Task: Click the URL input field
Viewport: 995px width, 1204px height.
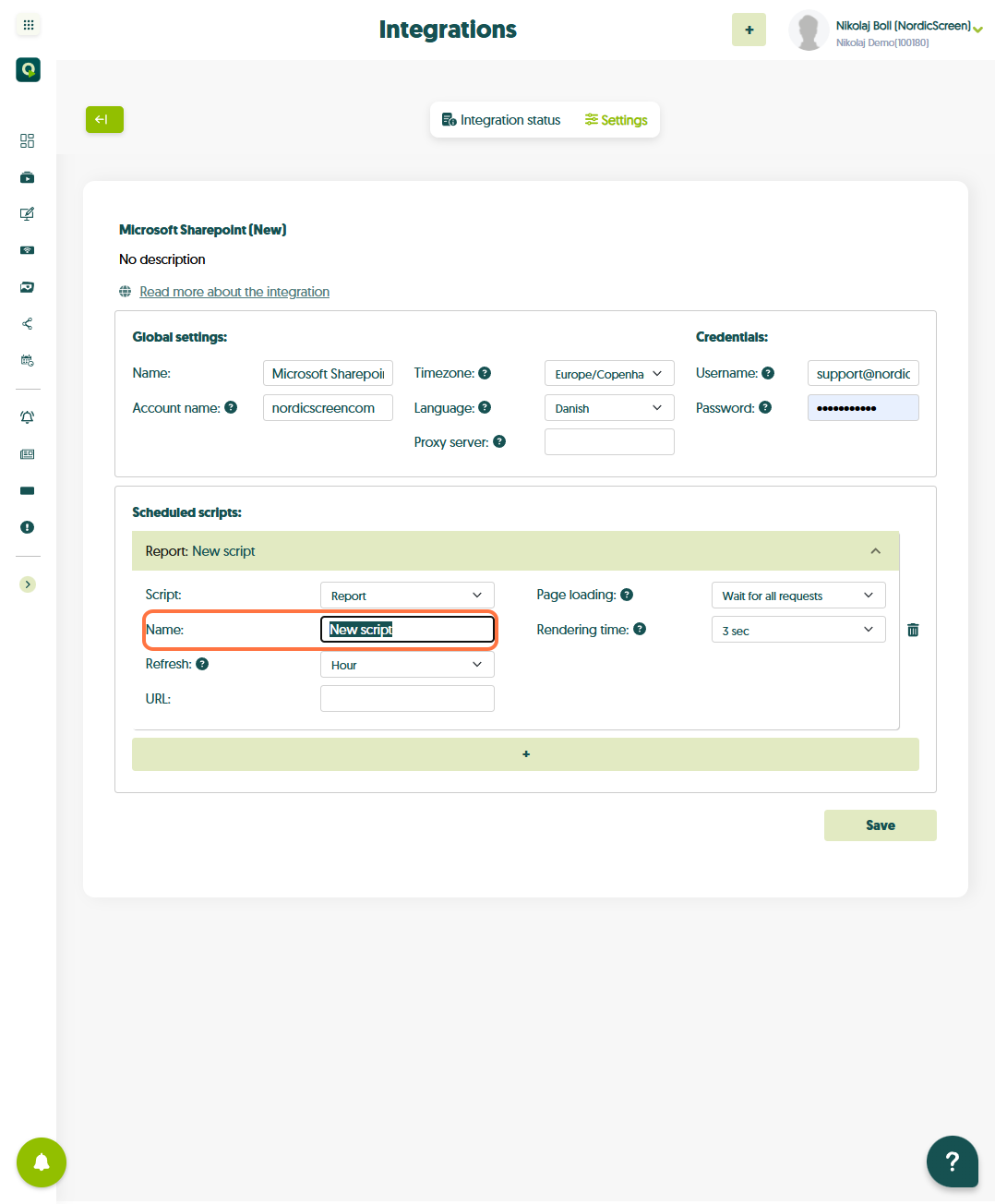Action: [x=407, y=698]
